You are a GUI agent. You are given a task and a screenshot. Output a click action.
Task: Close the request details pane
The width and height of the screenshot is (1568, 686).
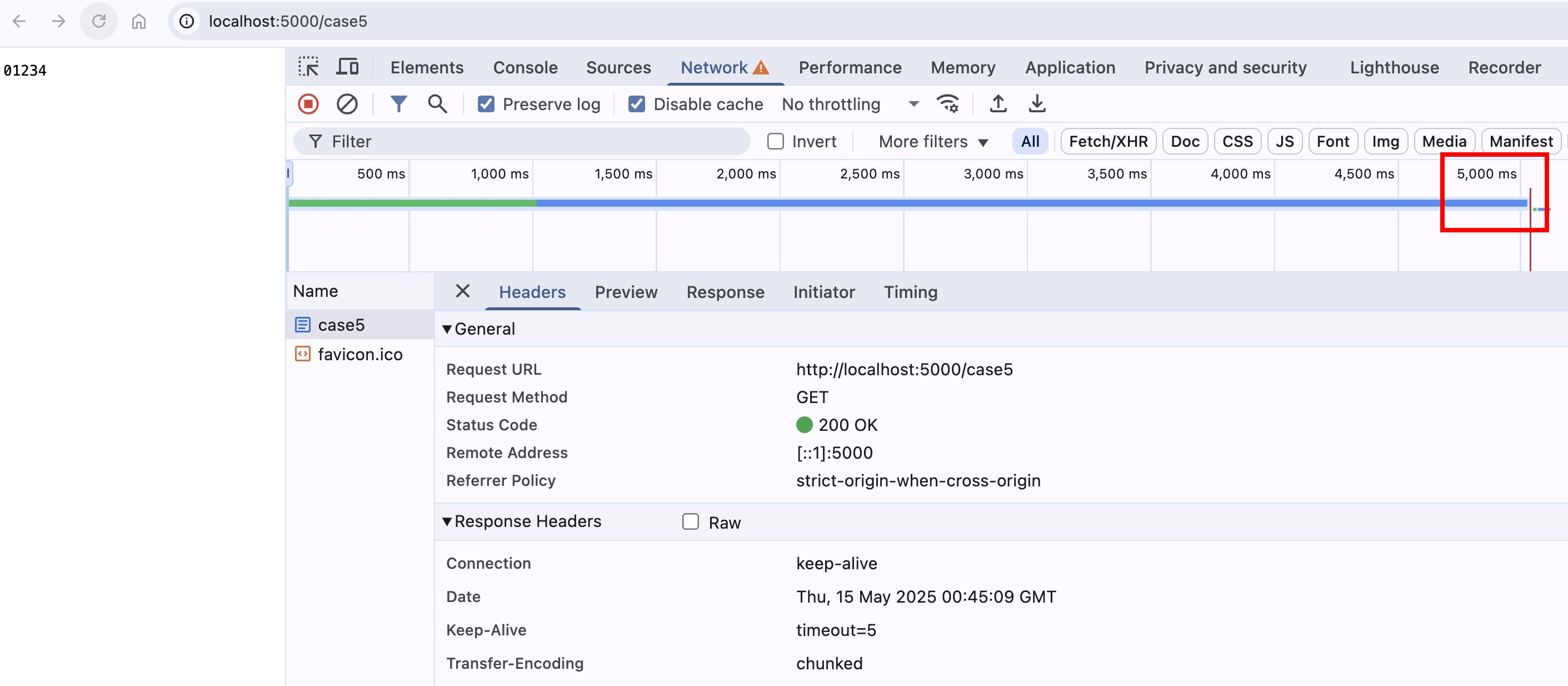(463, 291)
